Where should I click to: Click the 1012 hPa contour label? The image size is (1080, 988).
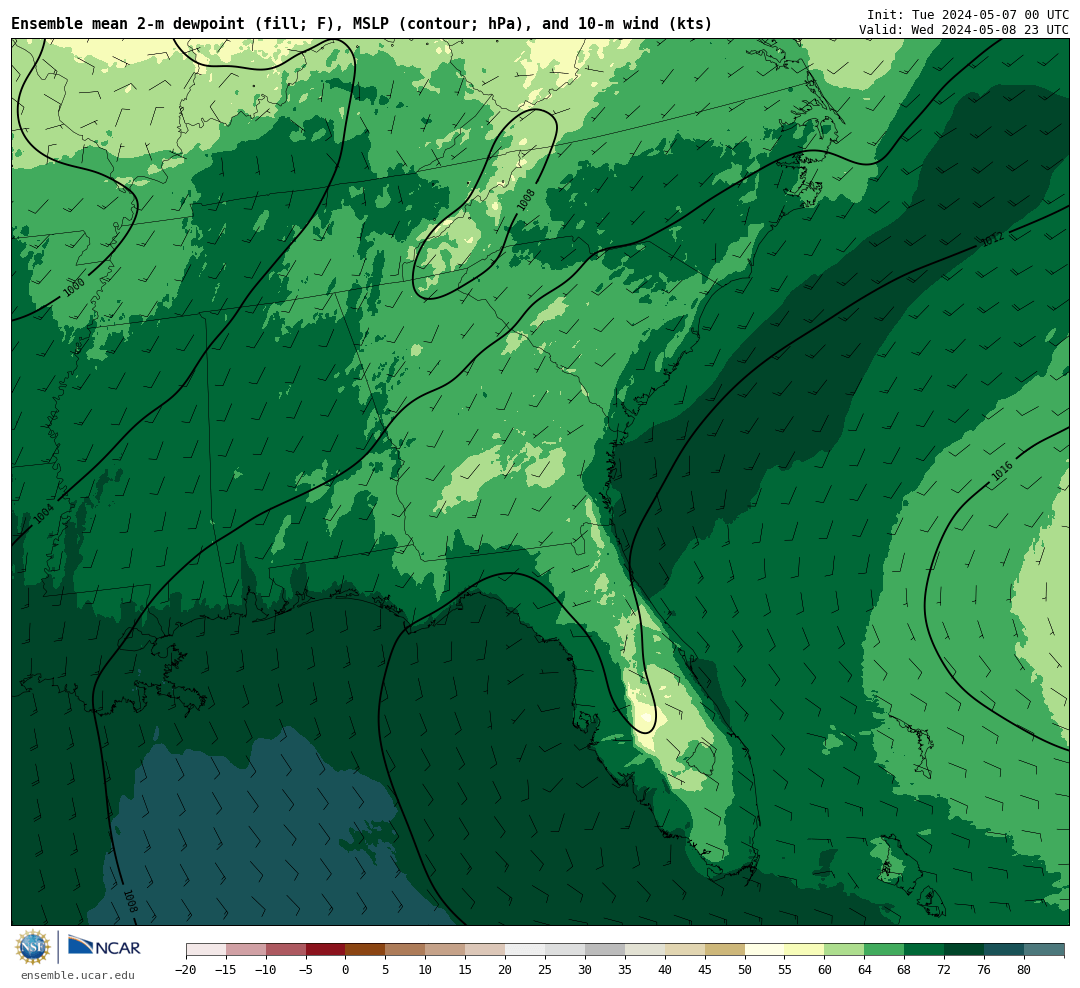(x=993, y=239)
